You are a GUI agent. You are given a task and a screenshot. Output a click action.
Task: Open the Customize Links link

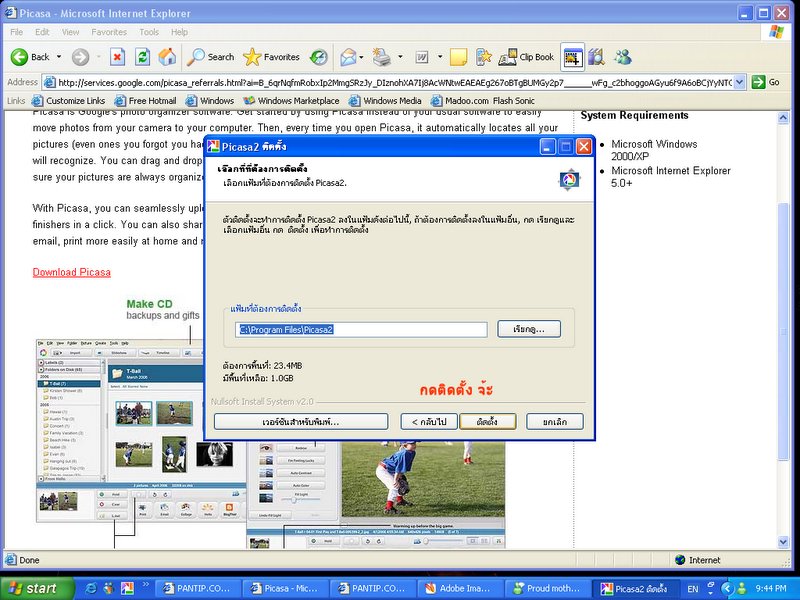click(68, 101)
